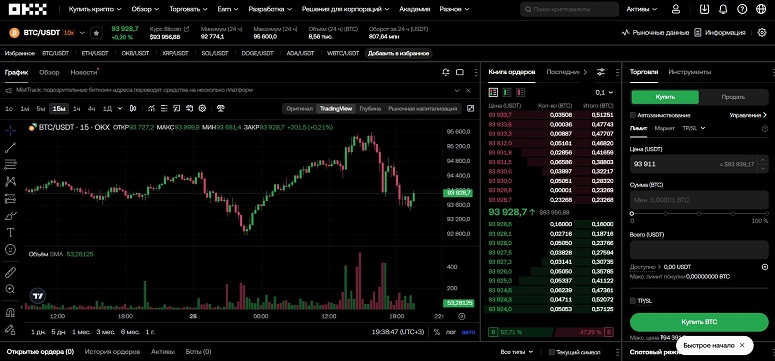
Task: Click the amount percentage slider track
Action: [699, 214]
